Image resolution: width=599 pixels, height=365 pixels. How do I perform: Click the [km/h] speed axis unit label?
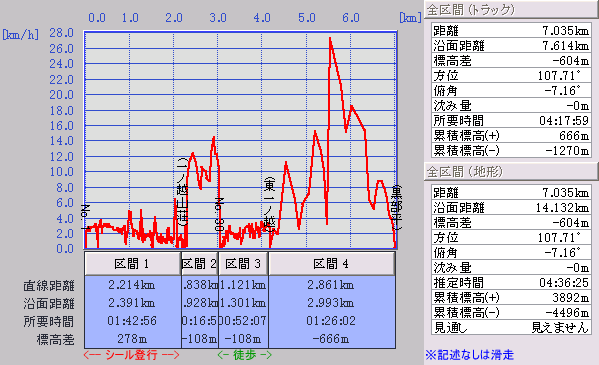point(21,35)
